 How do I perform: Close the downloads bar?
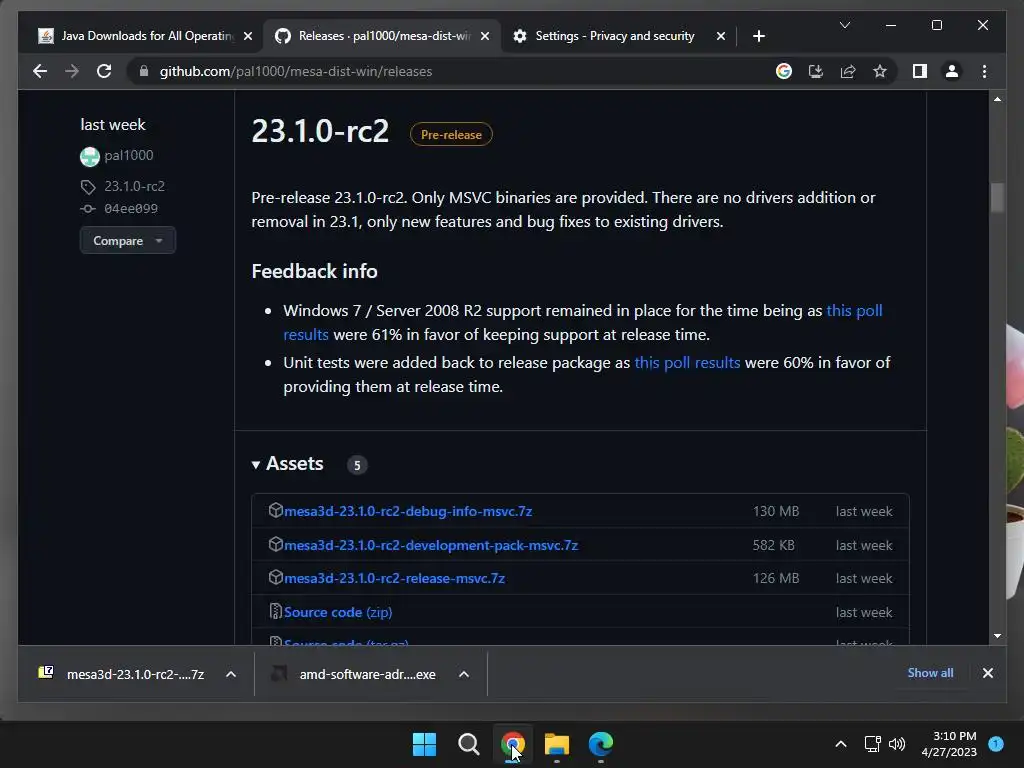click(x=987, y=673)
